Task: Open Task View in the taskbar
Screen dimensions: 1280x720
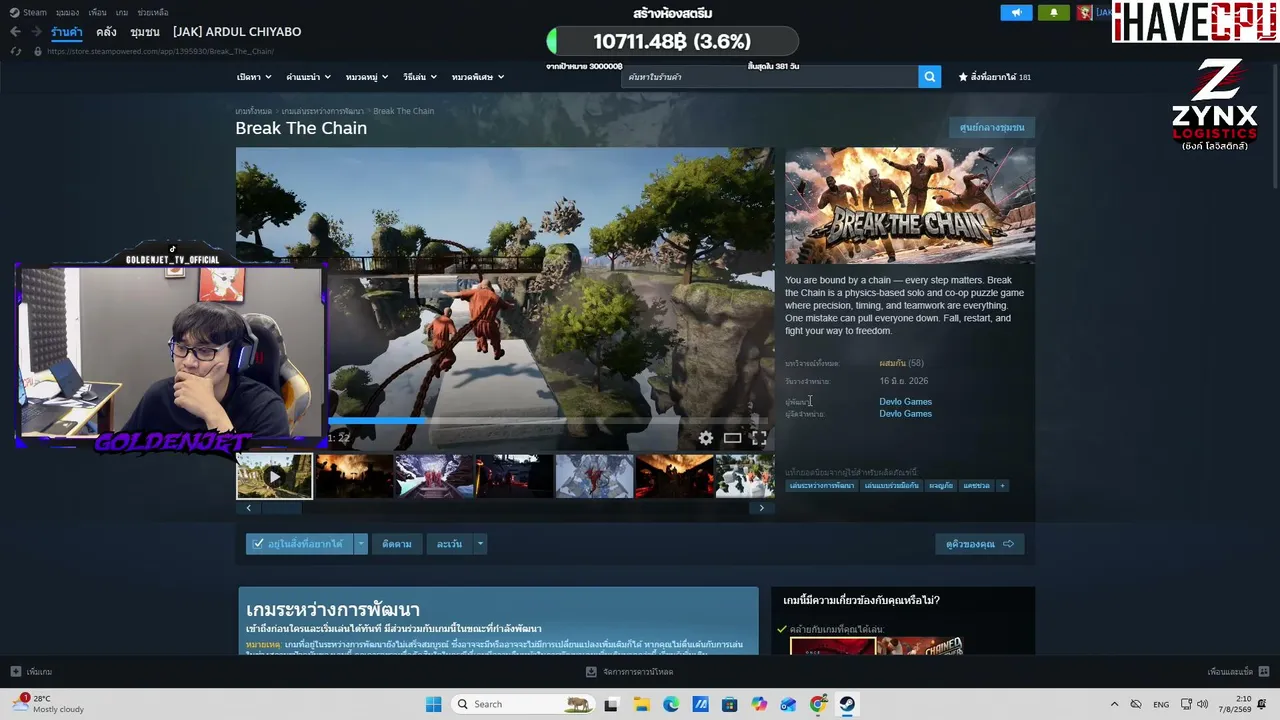Action: [x=611, y=704]
